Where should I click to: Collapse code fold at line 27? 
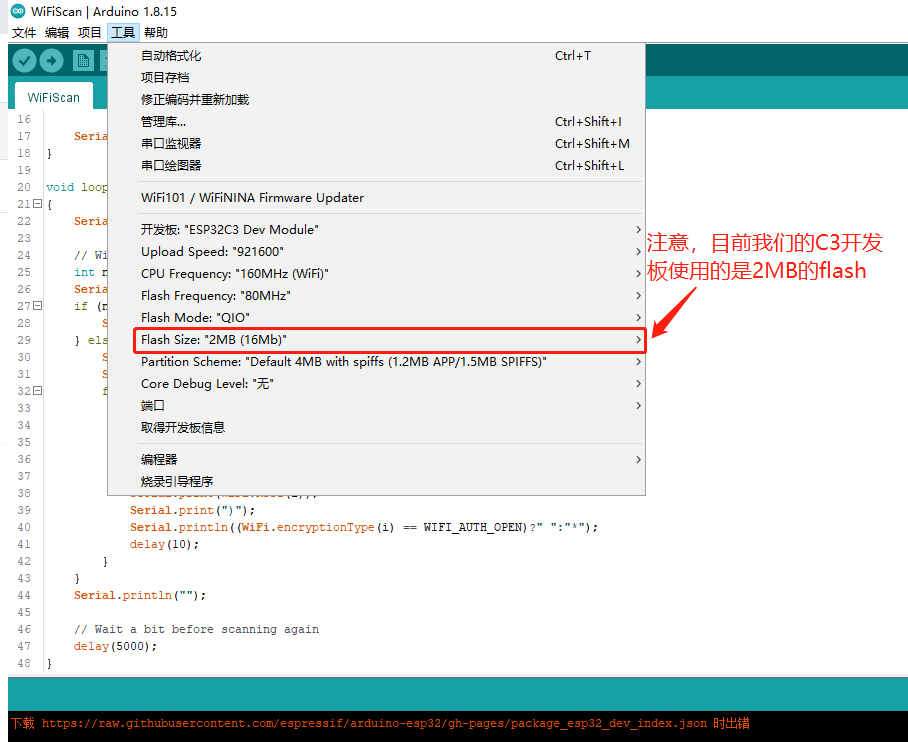[x=38, y=305]
